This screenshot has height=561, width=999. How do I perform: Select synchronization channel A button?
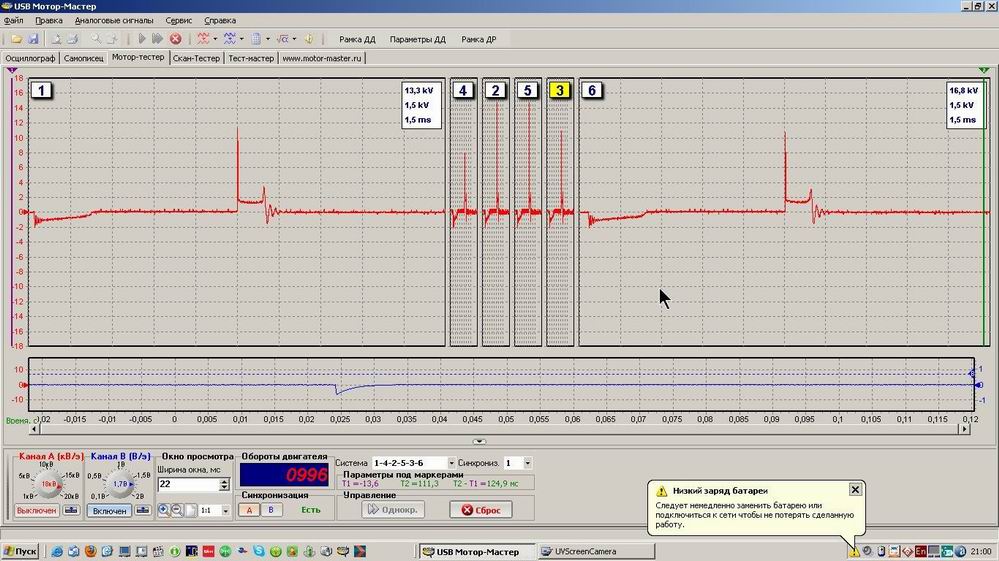pyautogui.click(x=249, y=509)
